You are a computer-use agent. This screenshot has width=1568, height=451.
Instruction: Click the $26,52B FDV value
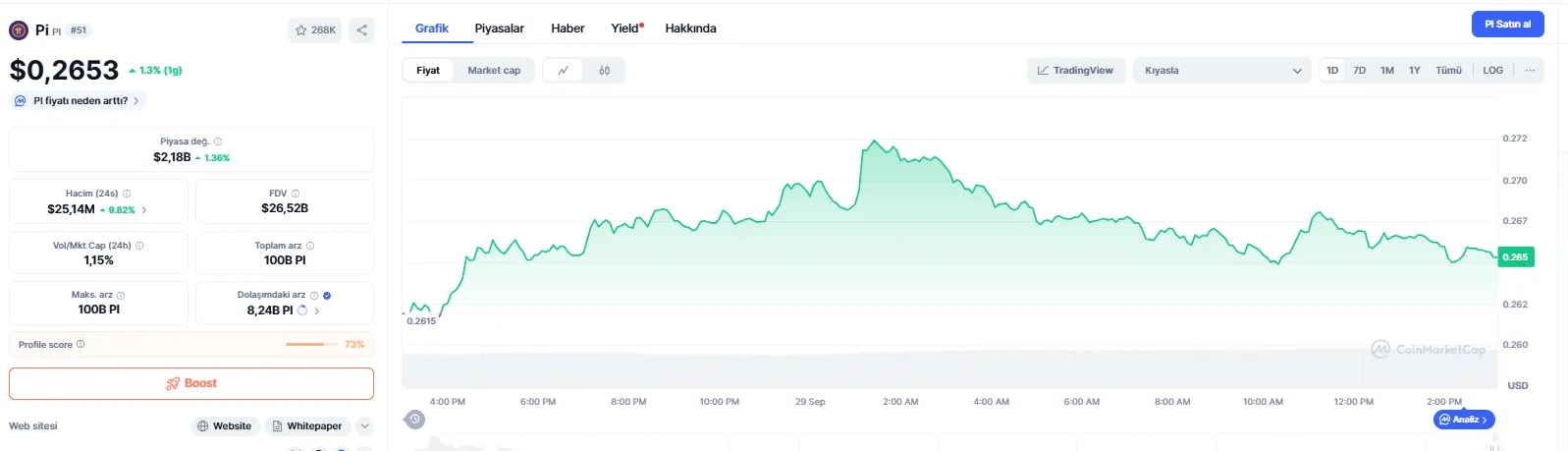coord(285,208)
